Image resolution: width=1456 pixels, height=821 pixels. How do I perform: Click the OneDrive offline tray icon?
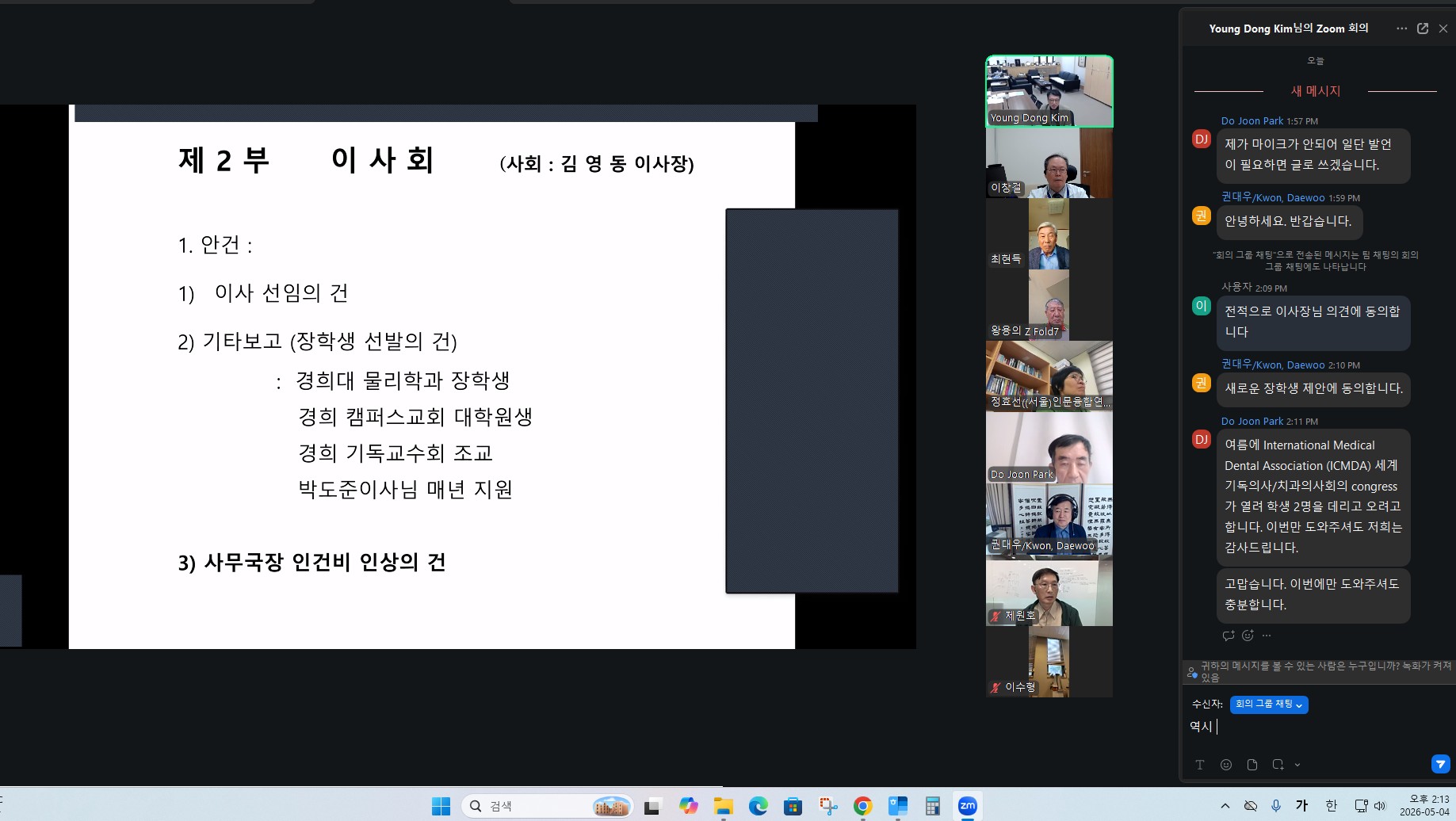point(1251,806)
